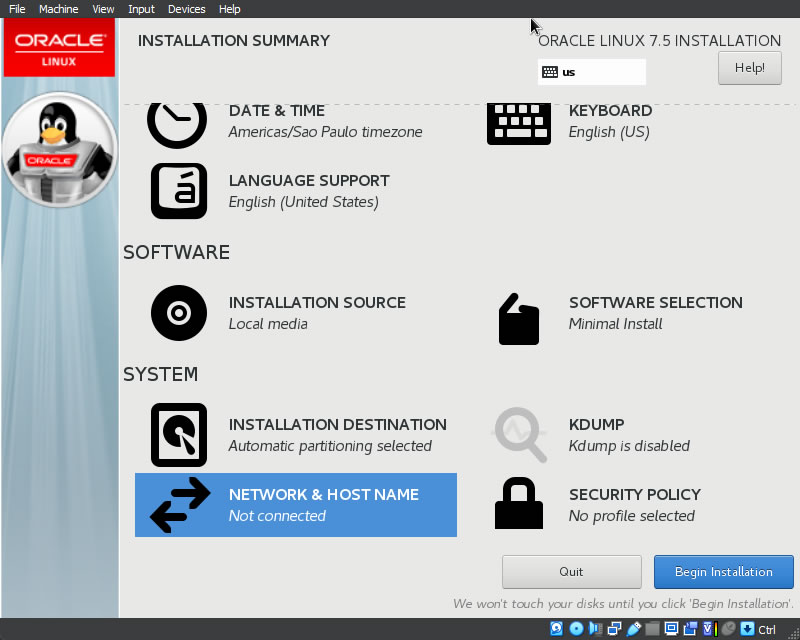Click the Network & Host Name arrows icon

180,505
